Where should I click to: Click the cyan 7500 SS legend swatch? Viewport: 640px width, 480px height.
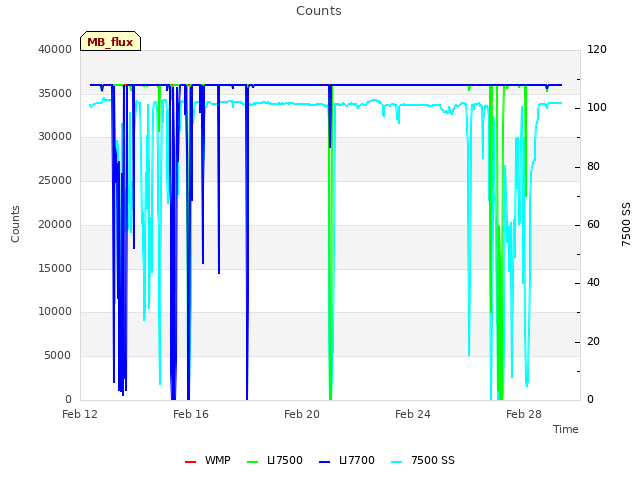397,462
